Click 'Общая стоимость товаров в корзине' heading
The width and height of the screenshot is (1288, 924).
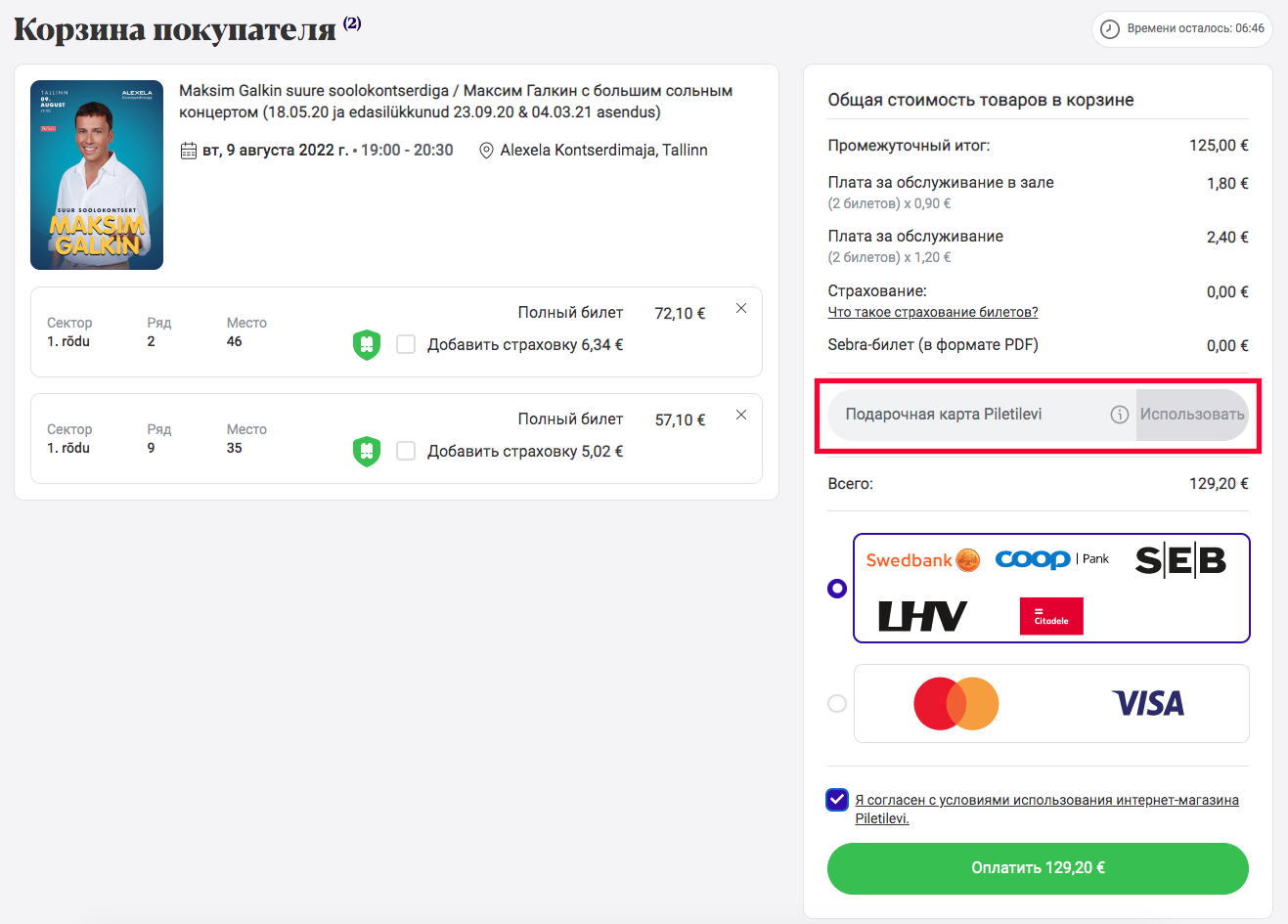click(981, 100)
